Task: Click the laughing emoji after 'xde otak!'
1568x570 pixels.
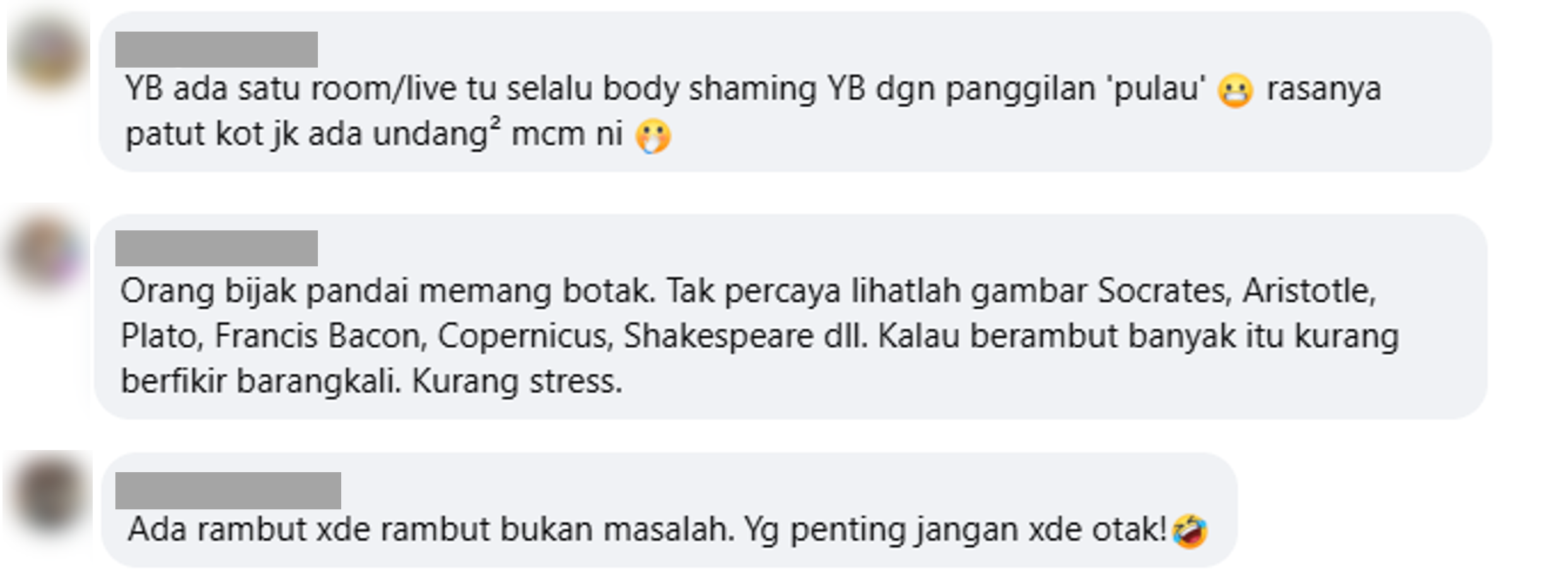Action: click(x=1190, y=531)
